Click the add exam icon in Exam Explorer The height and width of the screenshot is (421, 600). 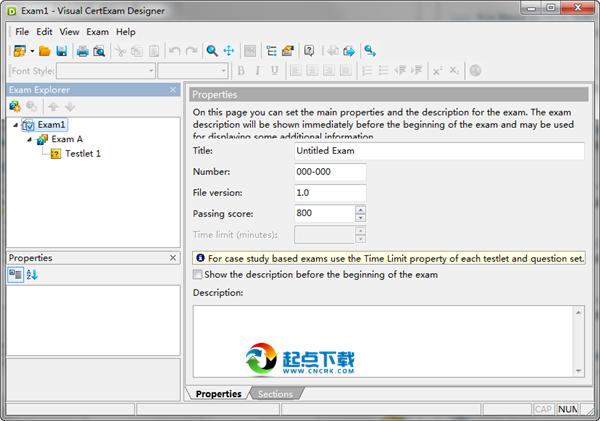(x=15, y=106)
